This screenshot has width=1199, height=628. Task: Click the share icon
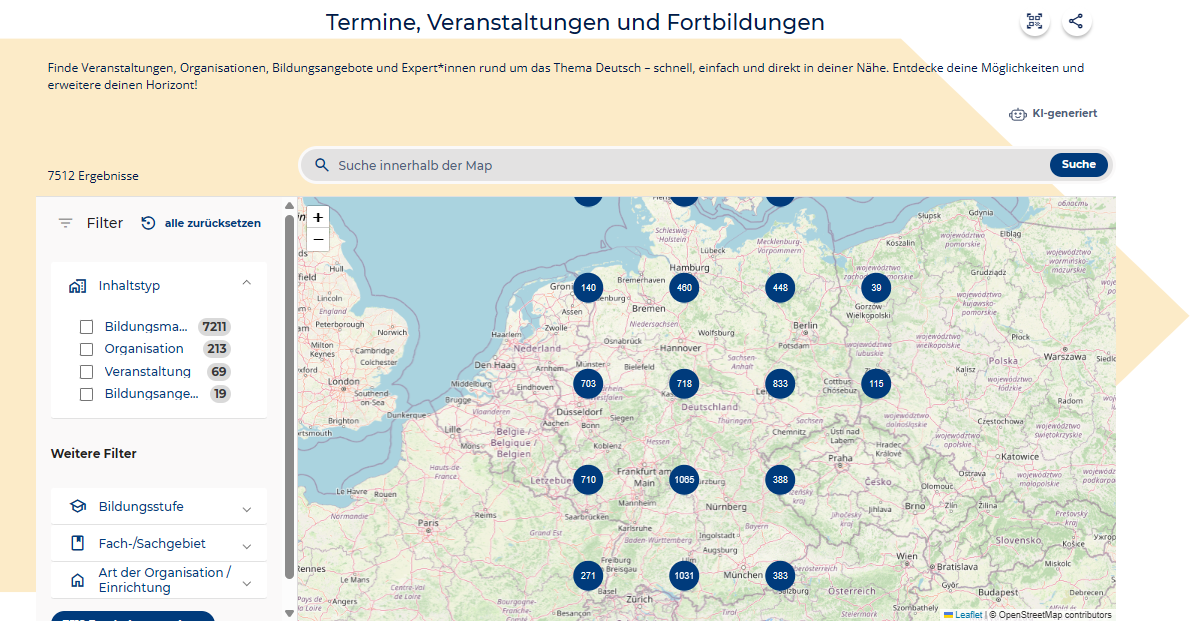pyautogui.click(x=1076, y=21)
